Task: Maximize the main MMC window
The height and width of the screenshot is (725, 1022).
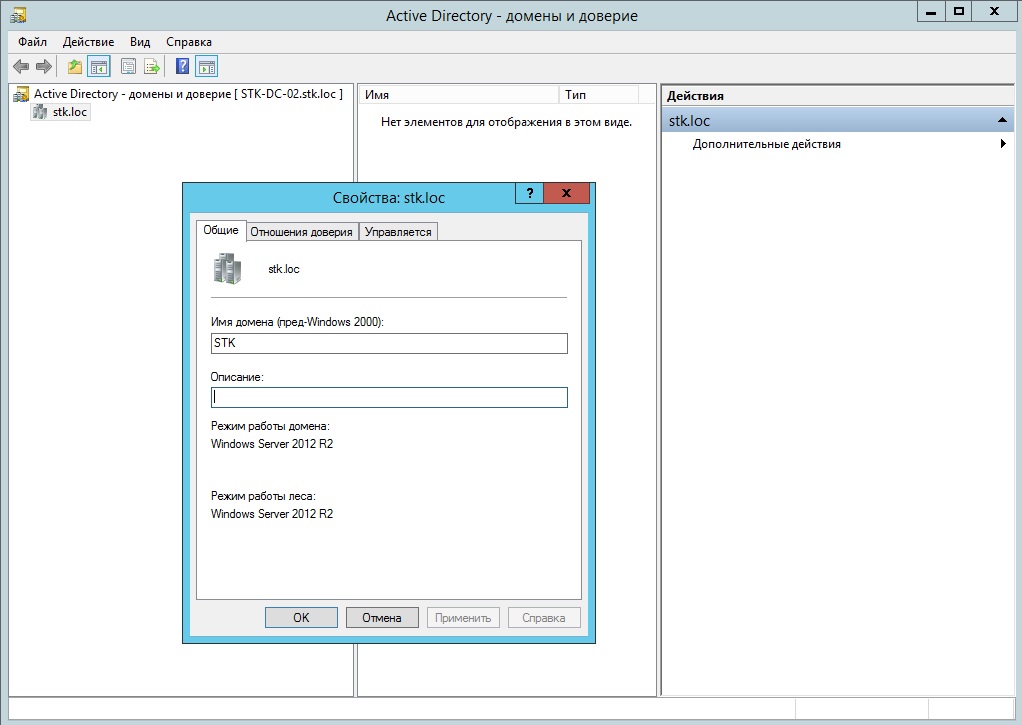Action: pyautogui.click(x=959, y=12)
